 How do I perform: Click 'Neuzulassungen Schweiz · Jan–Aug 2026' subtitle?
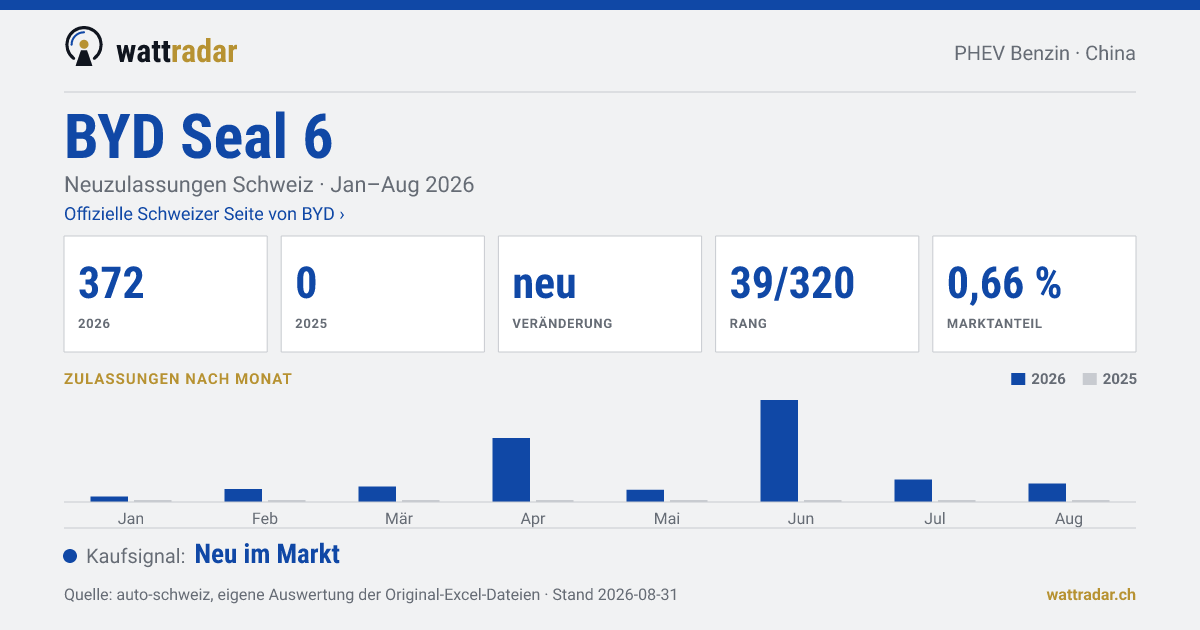tap(269, 185)
